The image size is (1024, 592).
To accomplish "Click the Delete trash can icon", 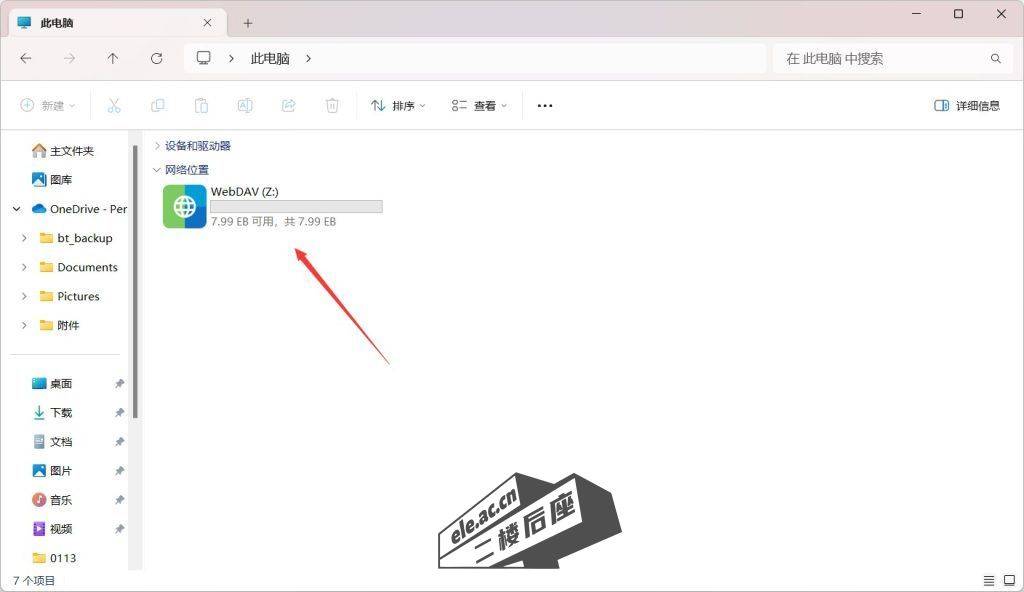I will click(333, 105).
